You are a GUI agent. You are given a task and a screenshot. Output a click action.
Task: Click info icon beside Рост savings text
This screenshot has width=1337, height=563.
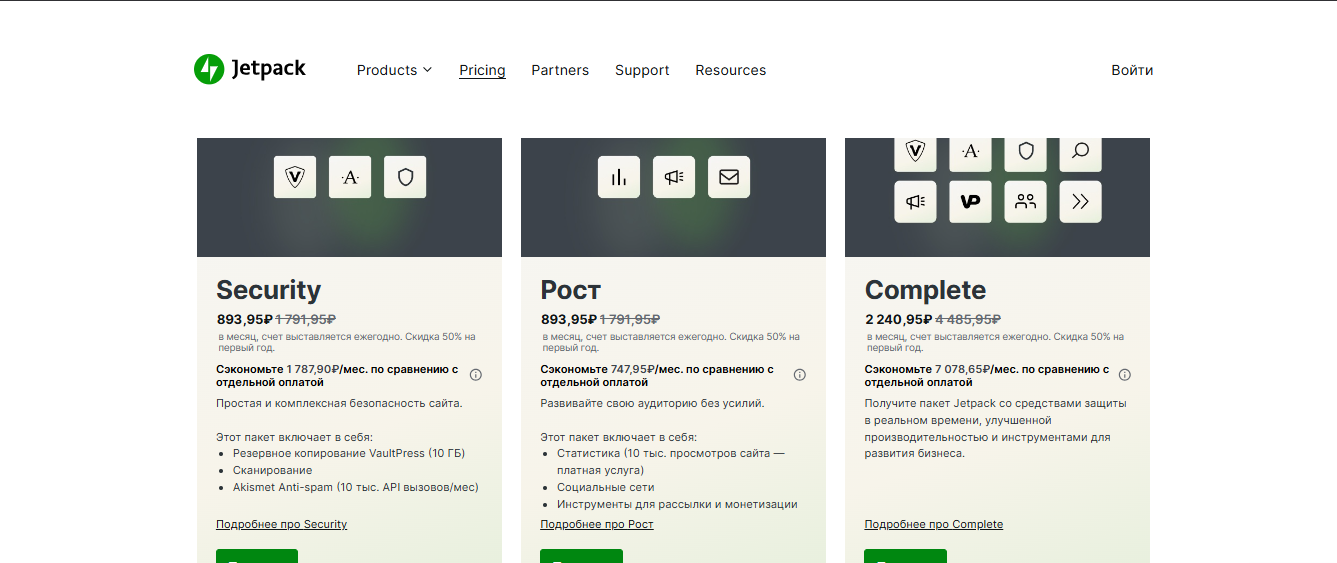800,375
